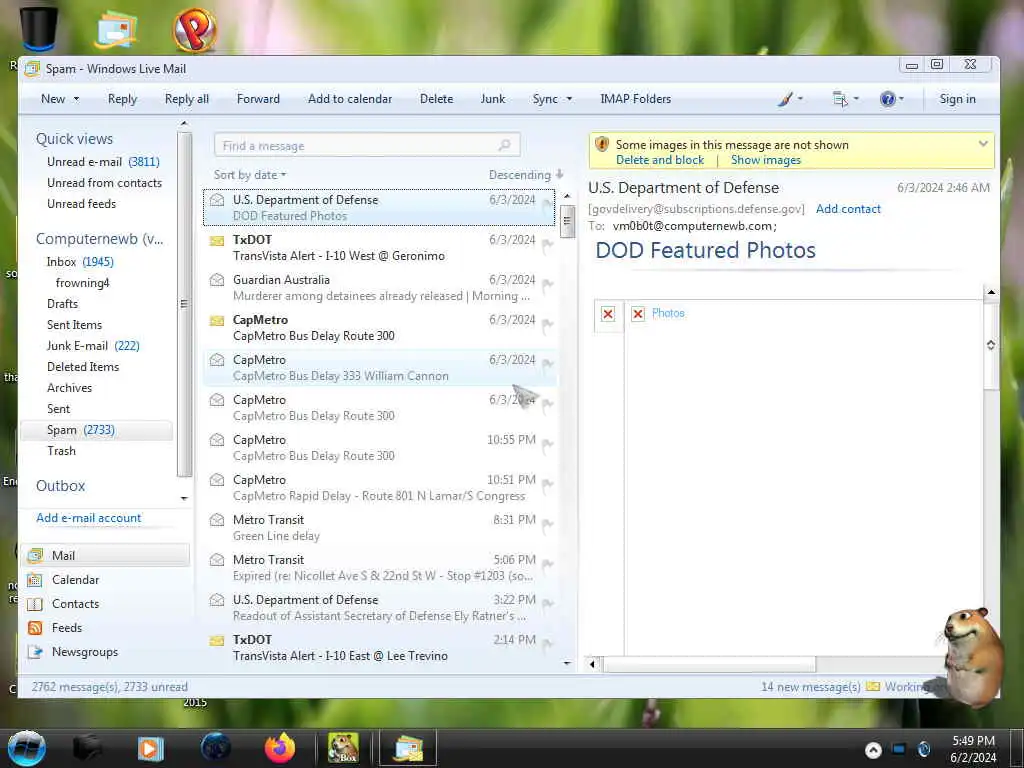This screenshot has width=1024, height=768.
Task: Flag the TxDOT I-10 East @ Lee Trevino message
Action: [547, 645]
